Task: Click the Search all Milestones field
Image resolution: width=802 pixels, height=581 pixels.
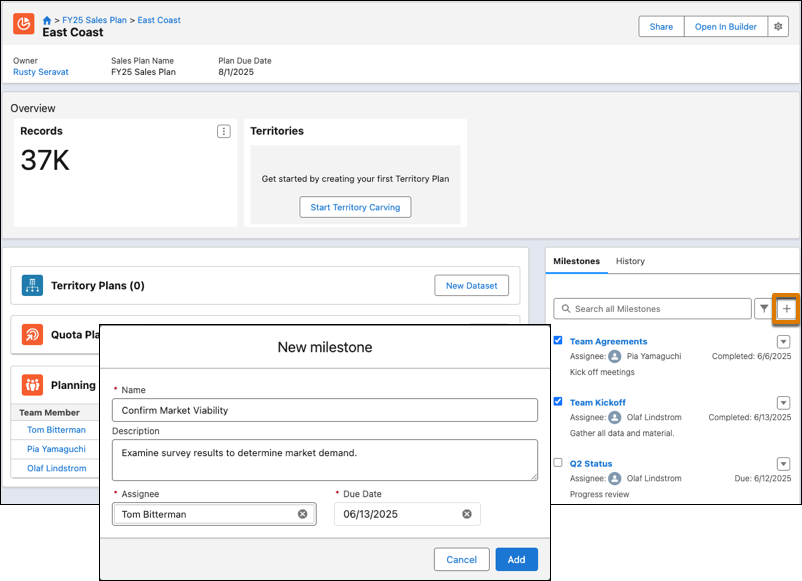Action: tap(650, 308)
